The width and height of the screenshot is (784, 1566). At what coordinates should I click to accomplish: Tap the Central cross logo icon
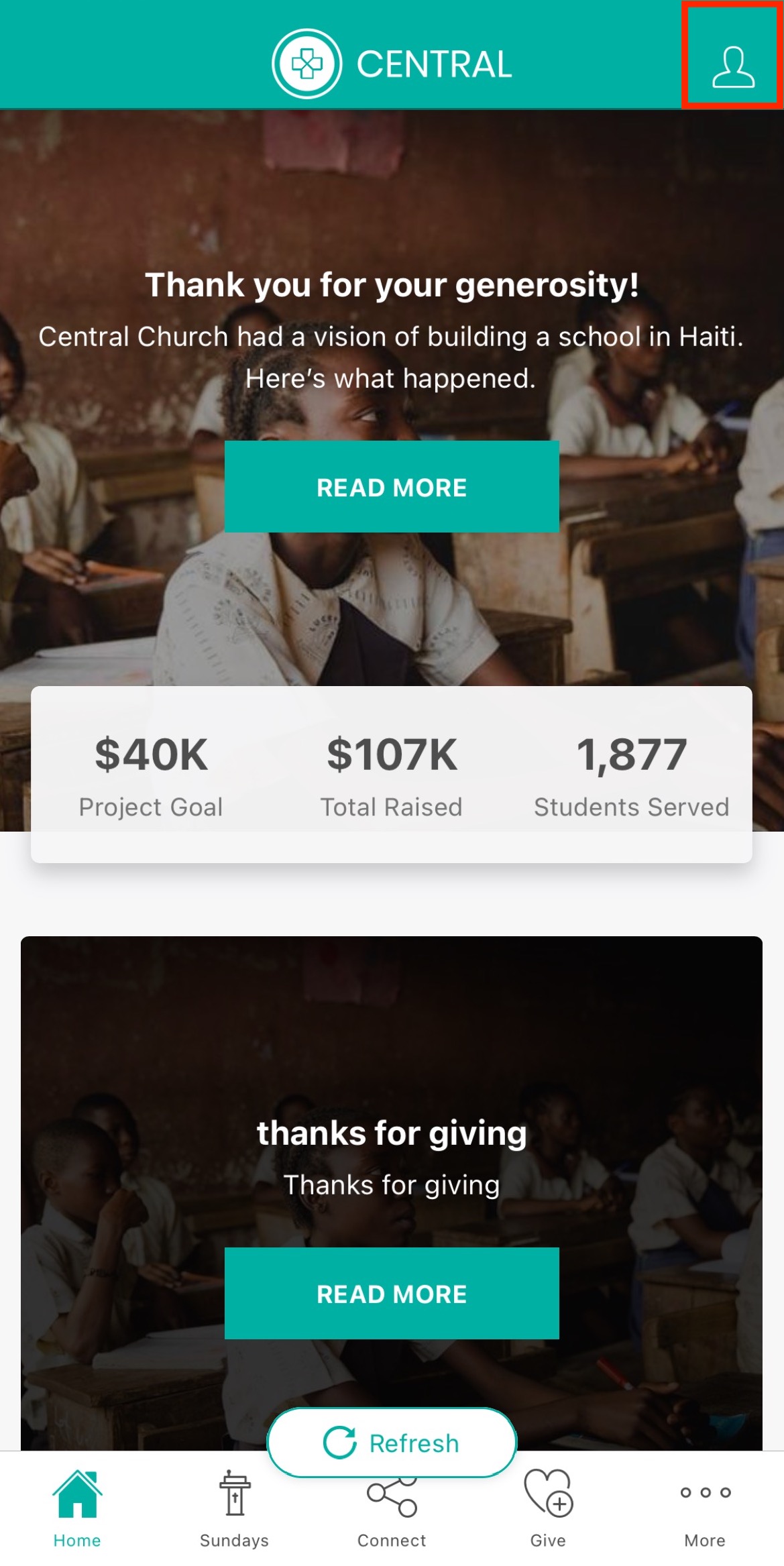click(307, 64)
